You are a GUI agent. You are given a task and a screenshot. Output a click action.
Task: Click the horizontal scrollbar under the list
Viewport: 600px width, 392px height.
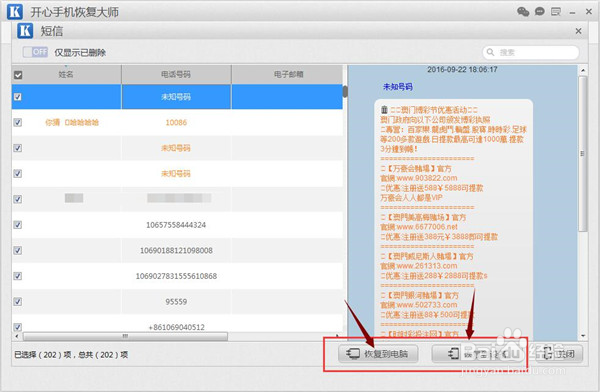[125, 336]
